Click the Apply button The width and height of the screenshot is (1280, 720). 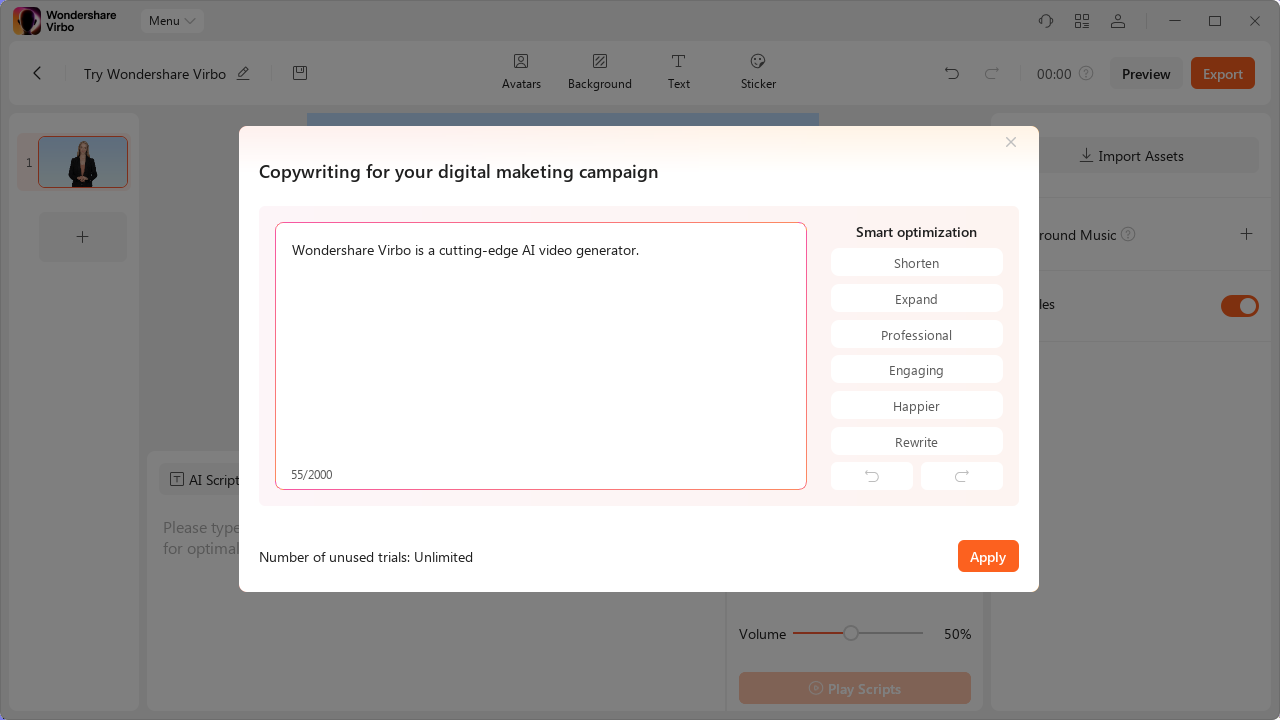(988, 556)
